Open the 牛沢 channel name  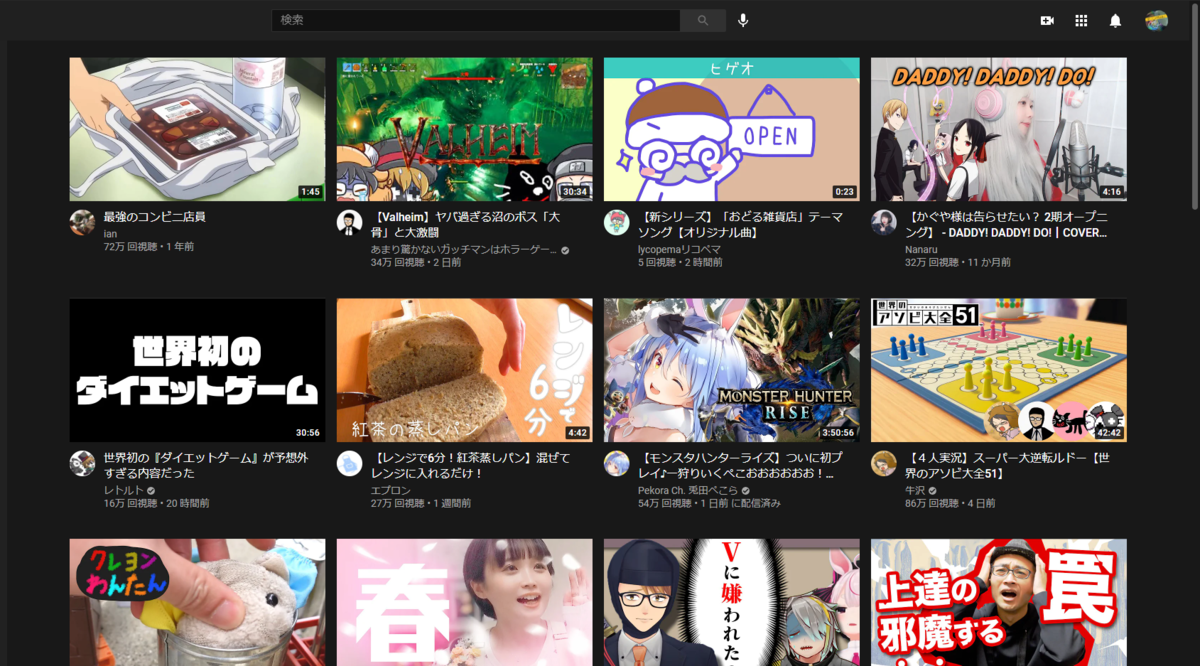coord(915,490)
